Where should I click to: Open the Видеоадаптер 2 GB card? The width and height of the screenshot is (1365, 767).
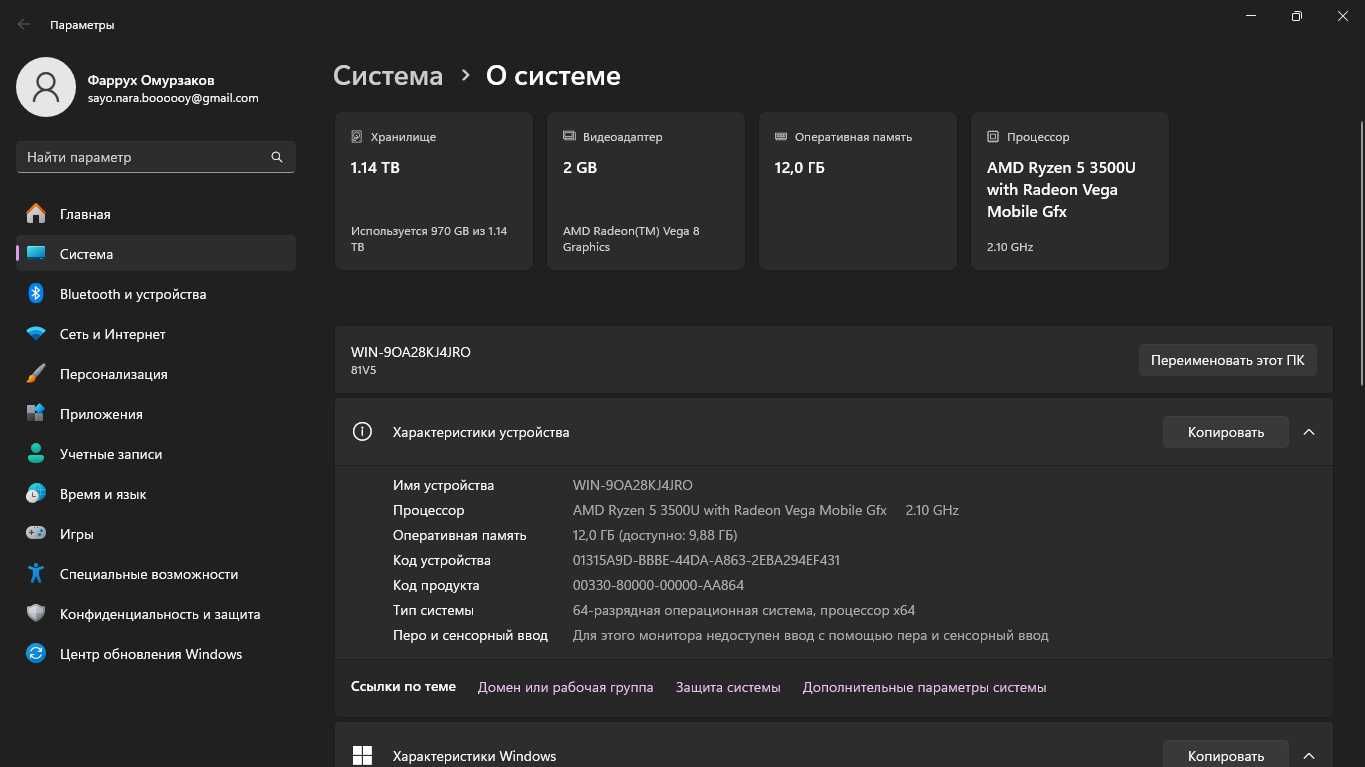[646, 191]
